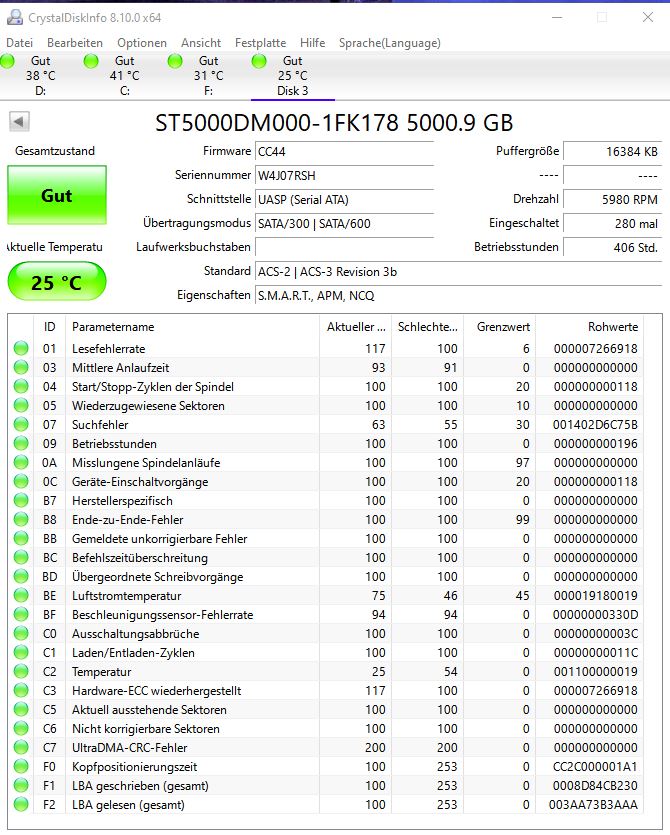The image size is (670, 835).
Task: Click status dot of Ausschaltungsabbrüche row
Action: click(x=21, y=634)
